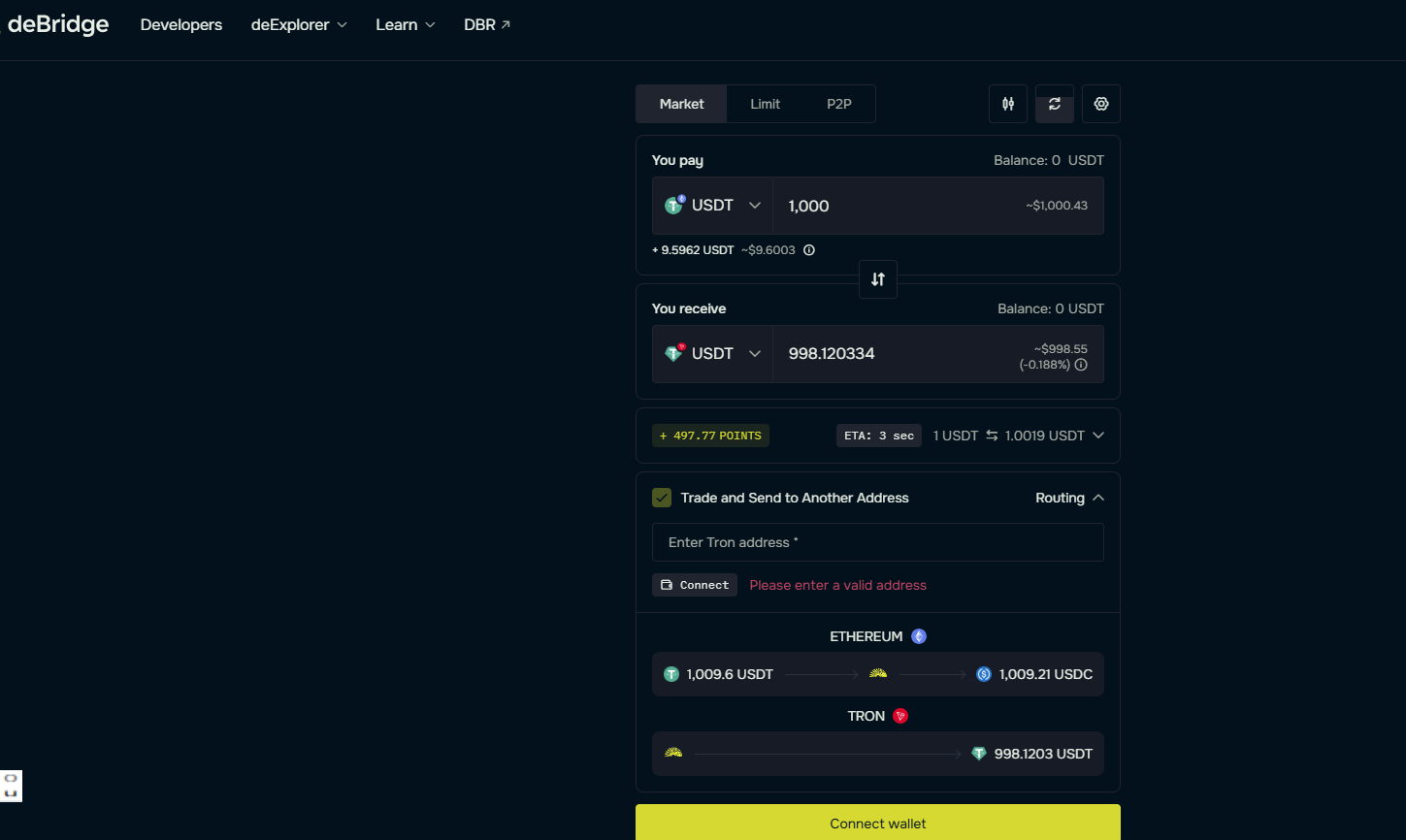Image resolution: width=1406 pixels, height=840 pixels.
Task: Click info icon next to ~$9.6003 fee
Action: (809, 250)
